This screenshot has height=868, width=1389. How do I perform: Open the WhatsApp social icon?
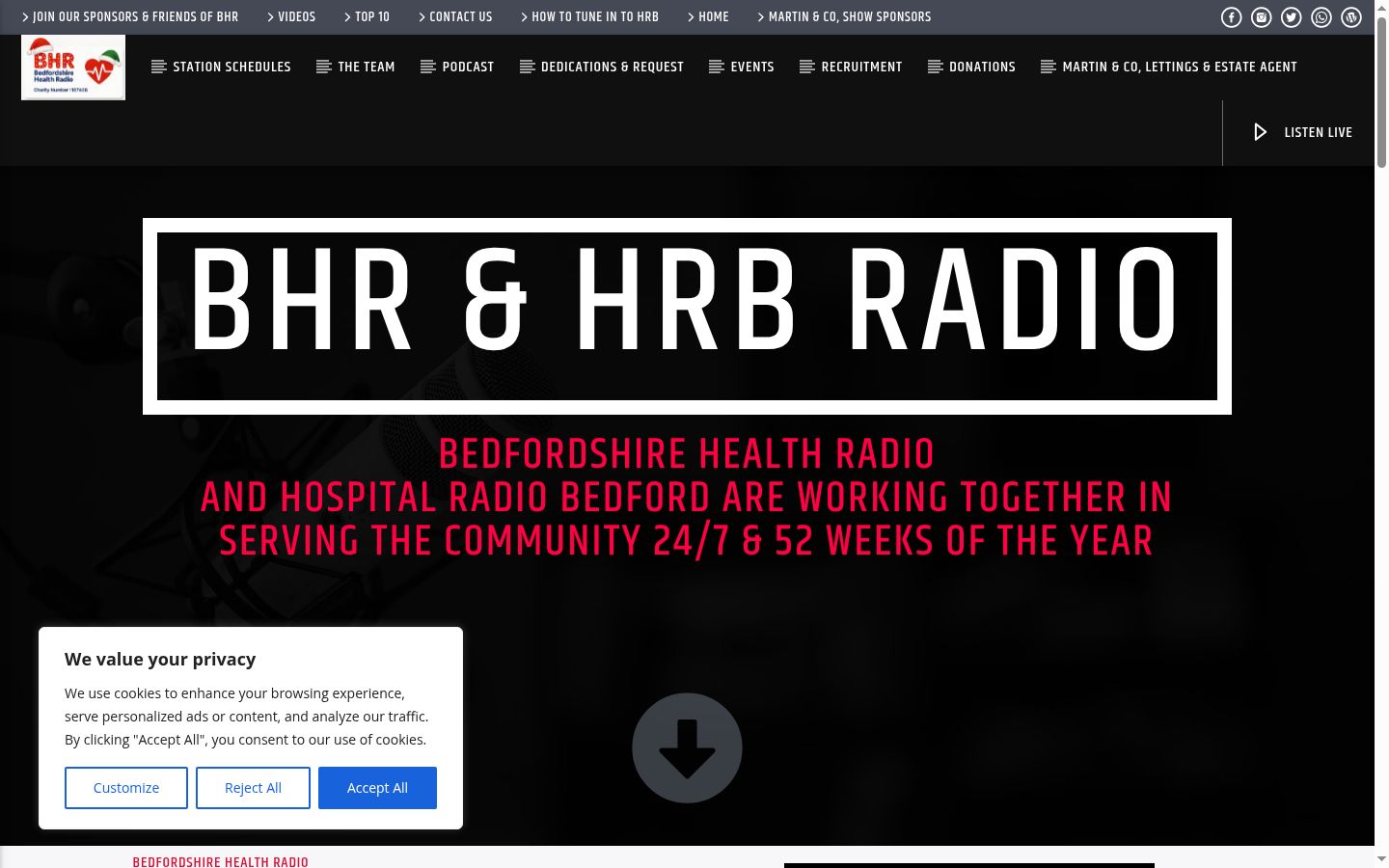click(1321, 17)
